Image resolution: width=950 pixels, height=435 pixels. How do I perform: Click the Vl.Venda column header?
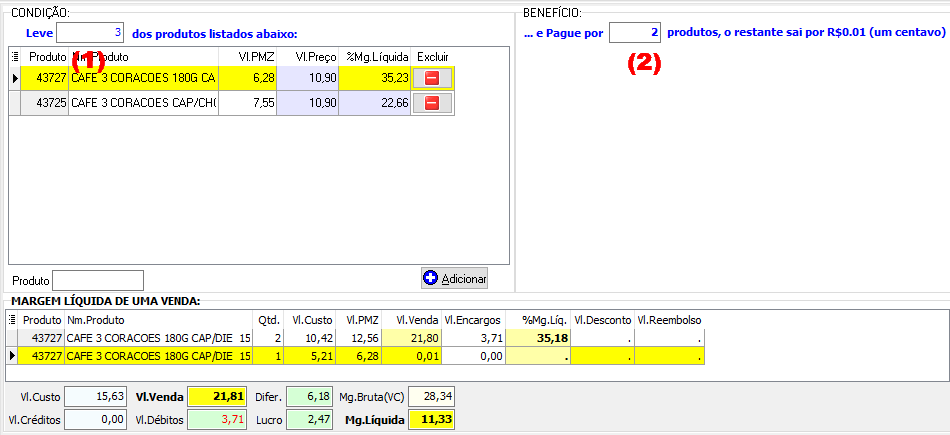click(409, 320)
